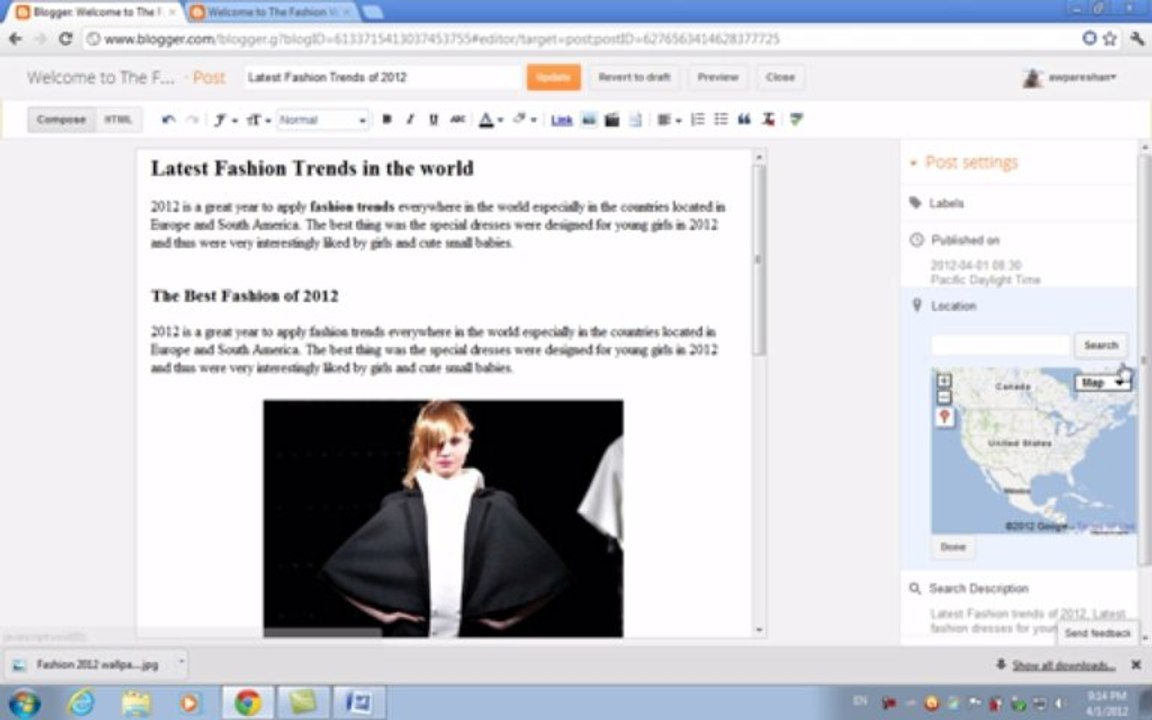Switch to the second Fashion blog tab
The image size is (1152, 720).
(272, 12)
